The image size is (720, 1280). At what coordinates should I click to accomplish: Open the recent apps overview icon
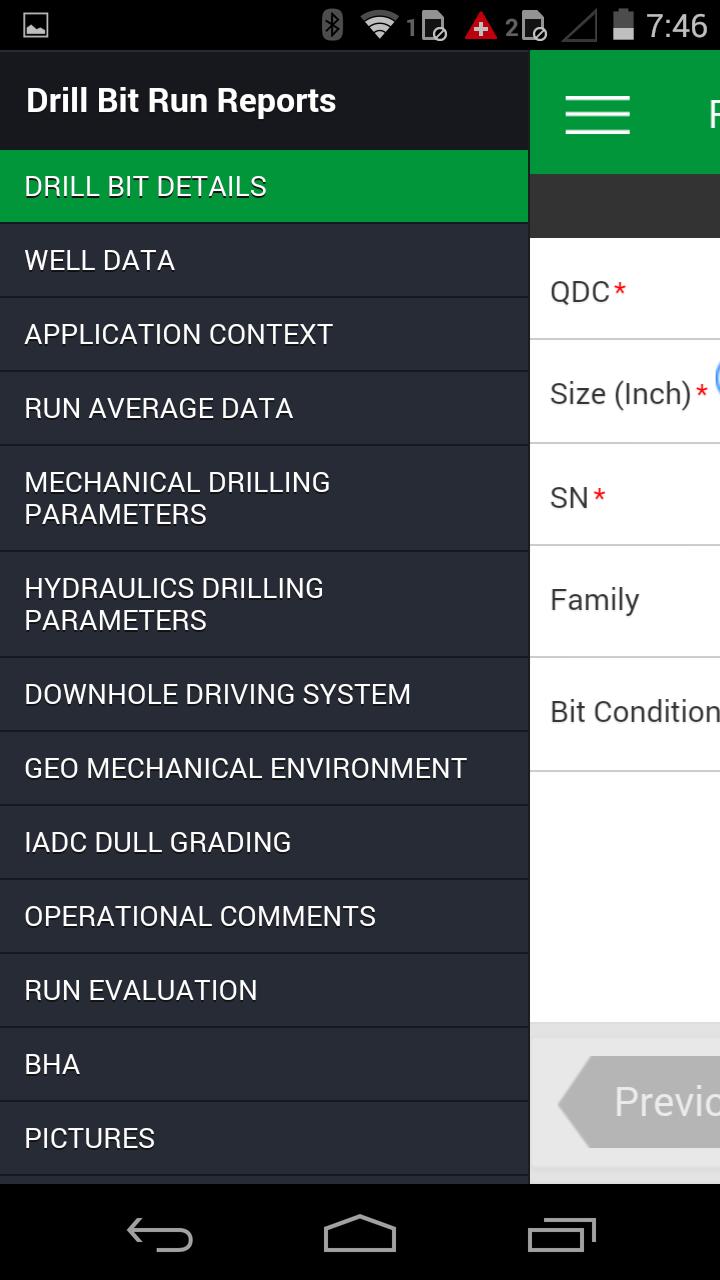(x=561, y=1234)
